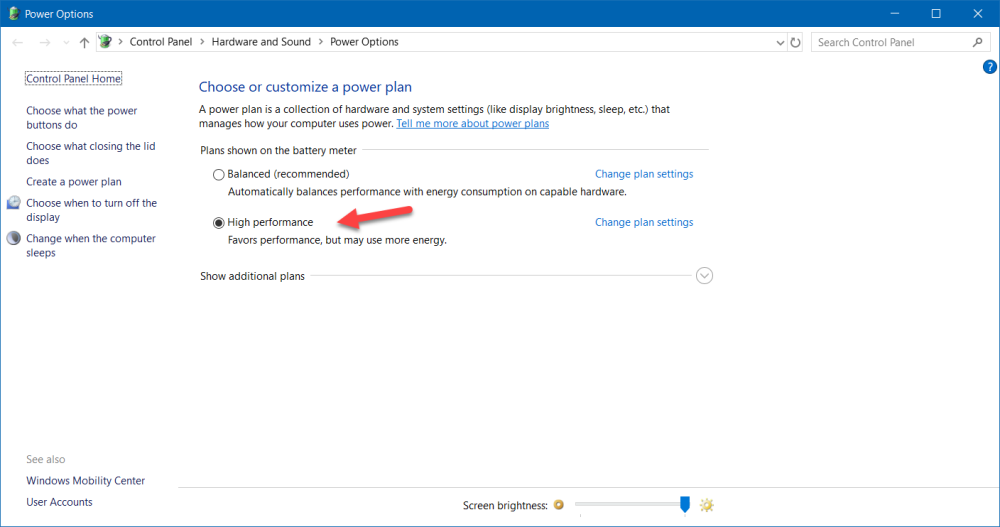Click the Show additional plans label
Viewport: 1000px width, 527px height.
[x=253, y=276]
